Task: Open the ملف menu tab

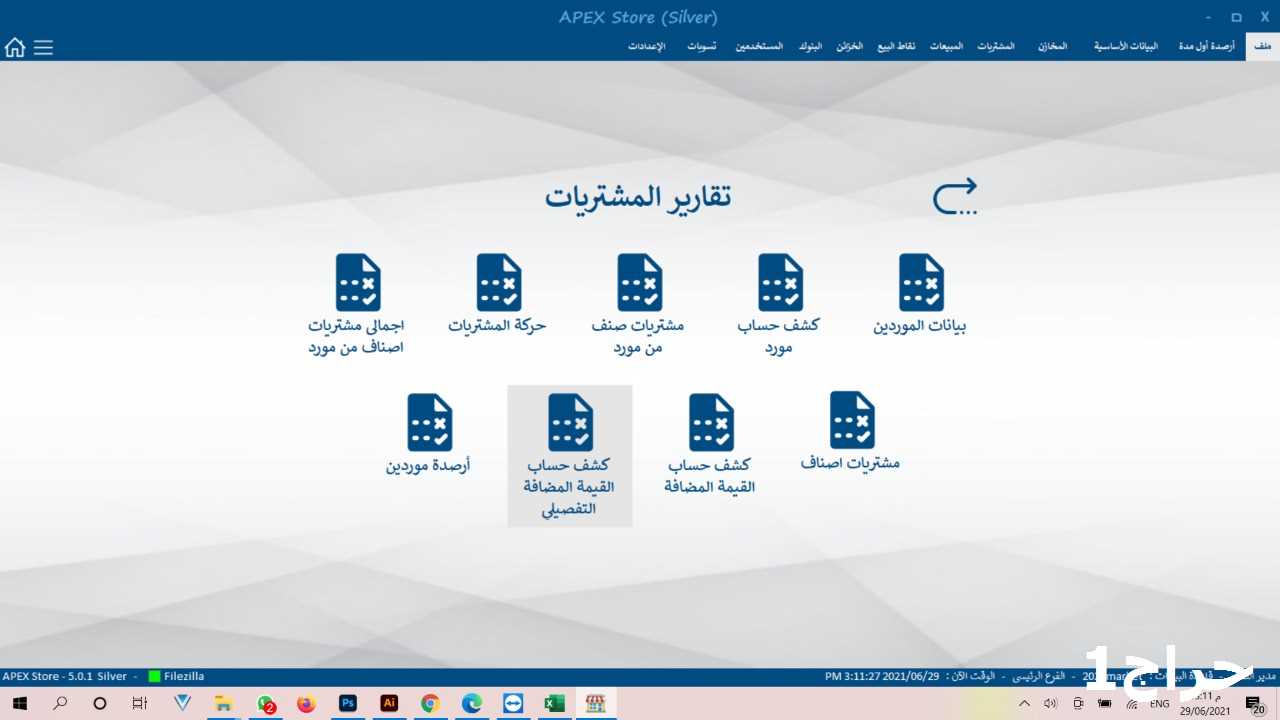Action: pyautogui.click(x=1262, y=47)
